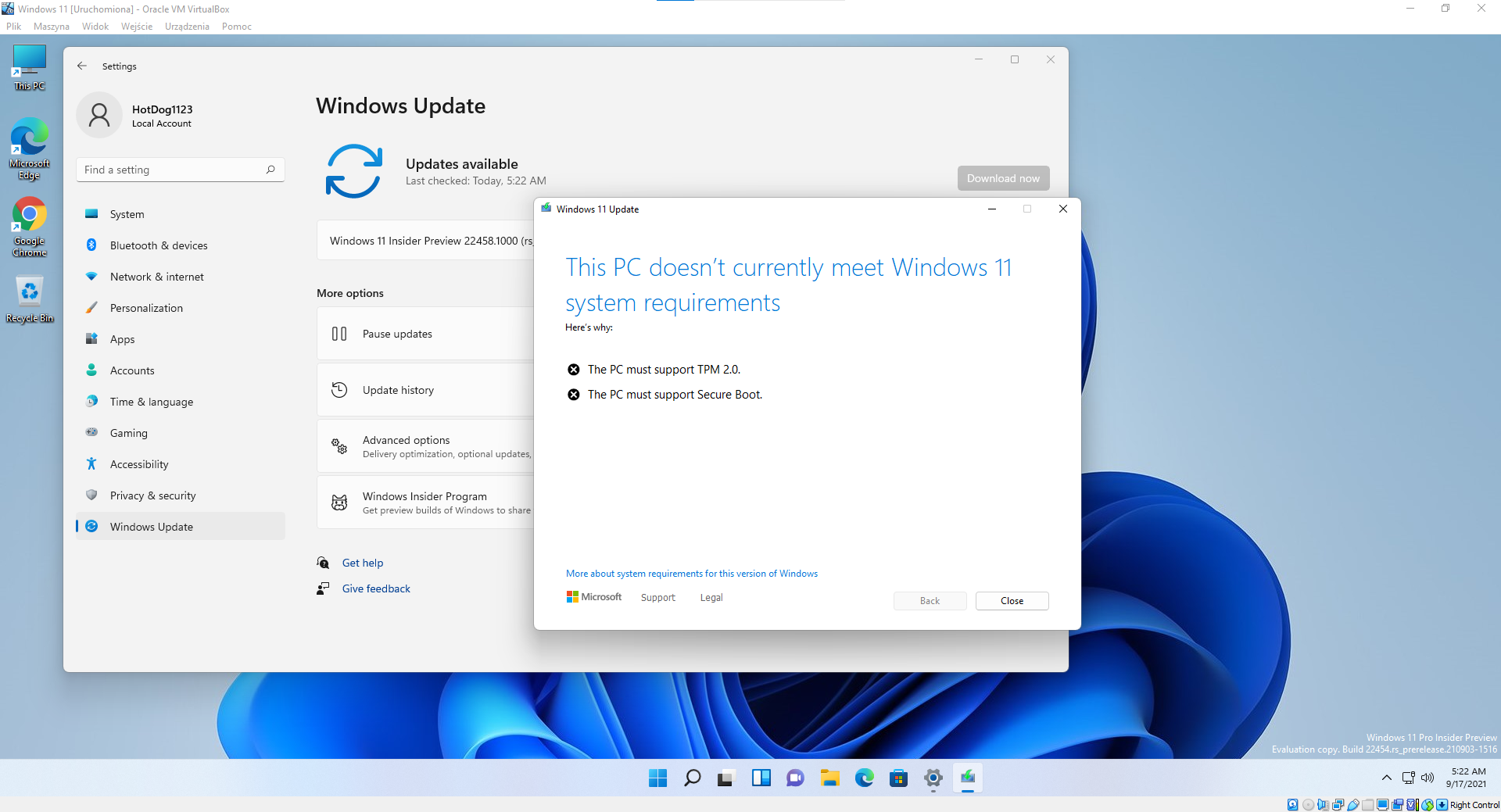The width and height of the screenshot is (1501, 812).
Task: Click the Update history clock icon
Action: [339, 390]
